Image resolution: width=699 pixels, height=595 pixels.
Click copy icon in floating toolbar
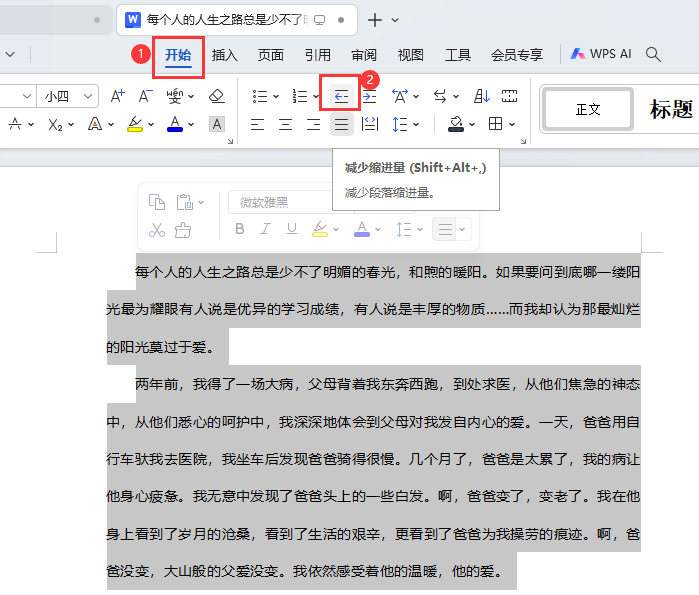[156, 202]
